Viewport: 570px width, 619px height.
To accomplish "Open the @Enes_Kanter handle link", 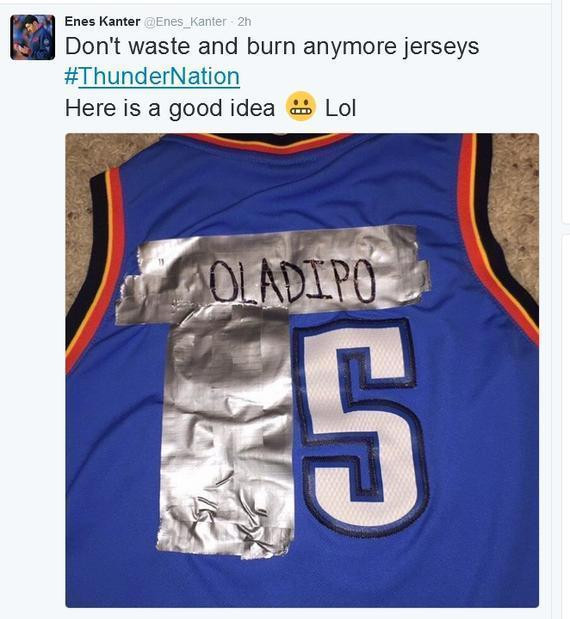I will [185, 22].
